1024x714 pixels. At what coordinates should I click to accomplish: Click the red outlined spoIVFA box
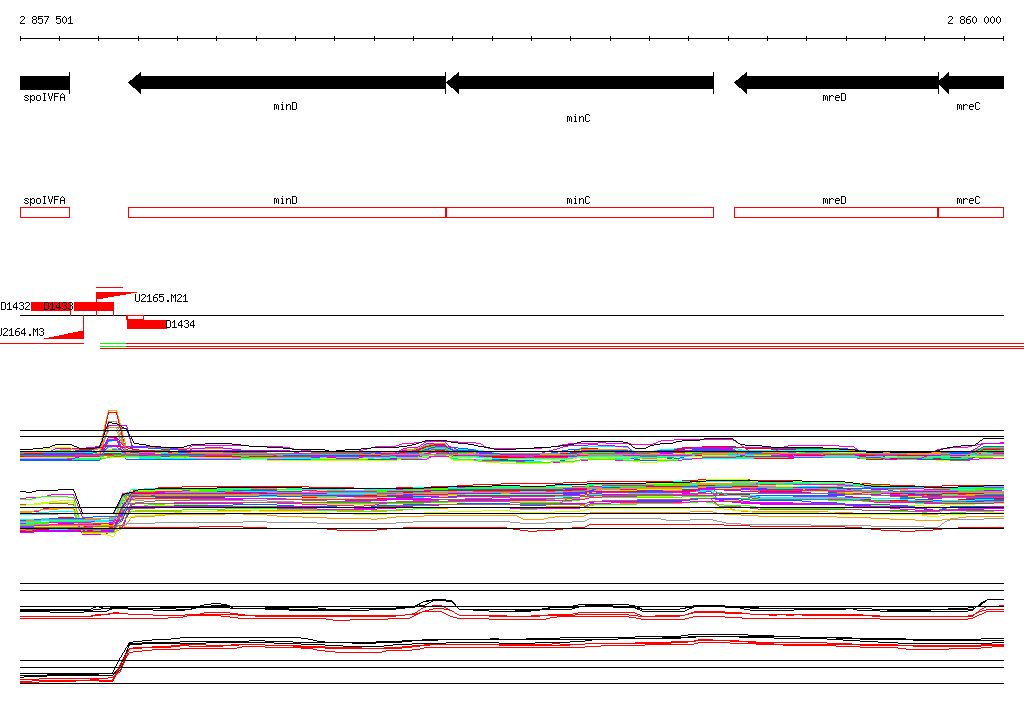point(44,212)
